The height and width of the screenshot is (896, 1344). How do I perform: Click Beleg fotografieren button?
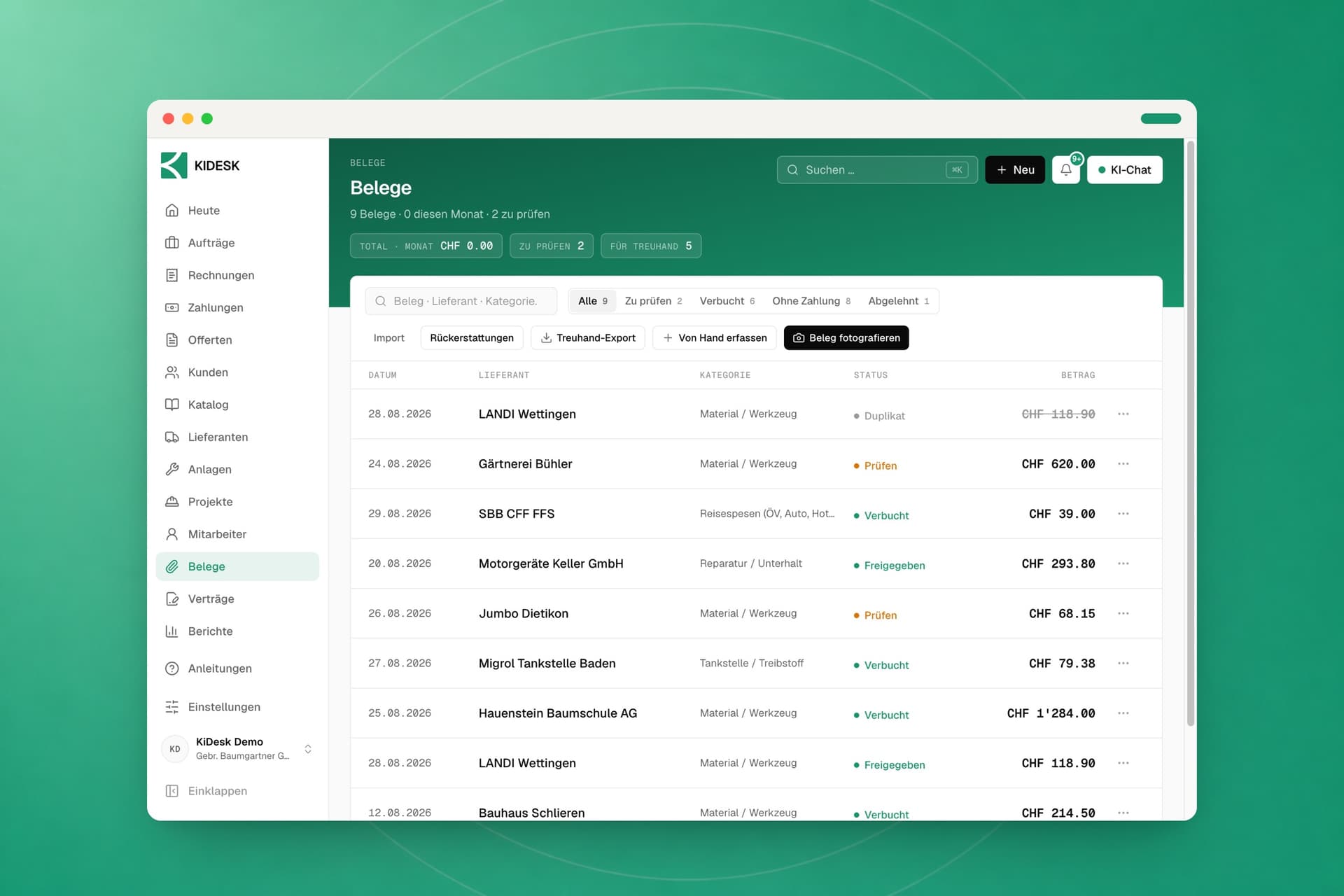[846, 337]
